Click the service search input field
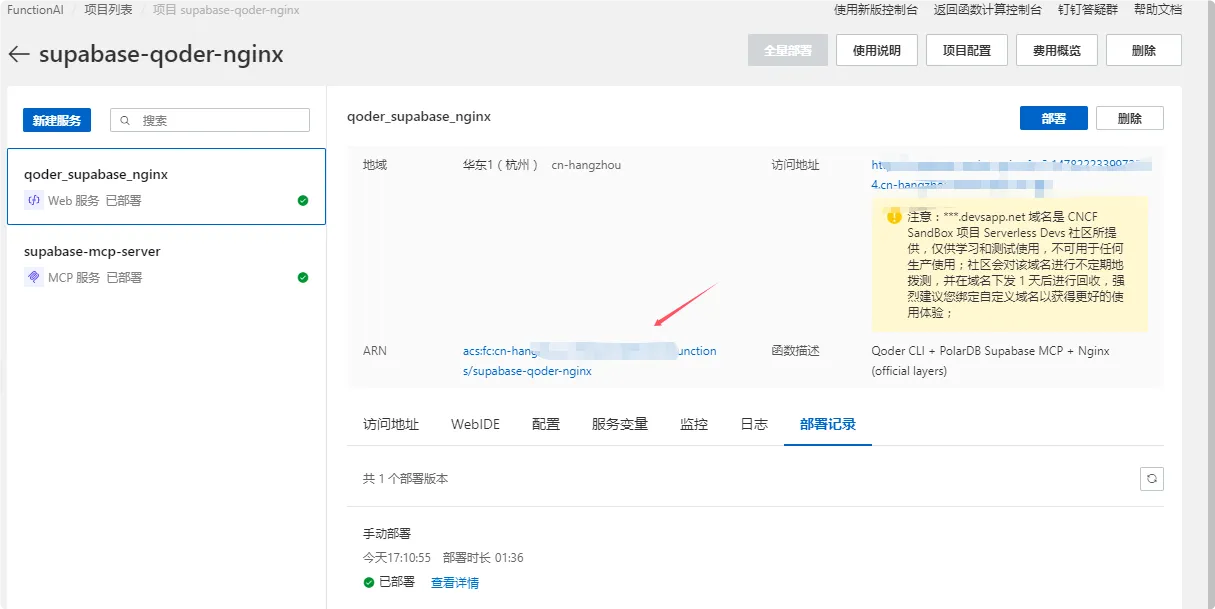This screenshot has height=609, width=1215. [x=210, y=119]
